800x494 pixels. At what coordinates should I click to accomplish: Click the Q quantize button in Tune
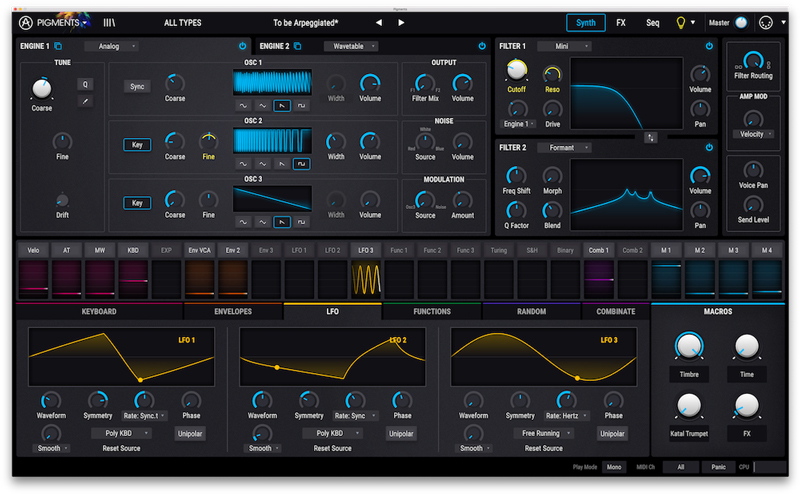pyautogui.click(x=85, y=84)
